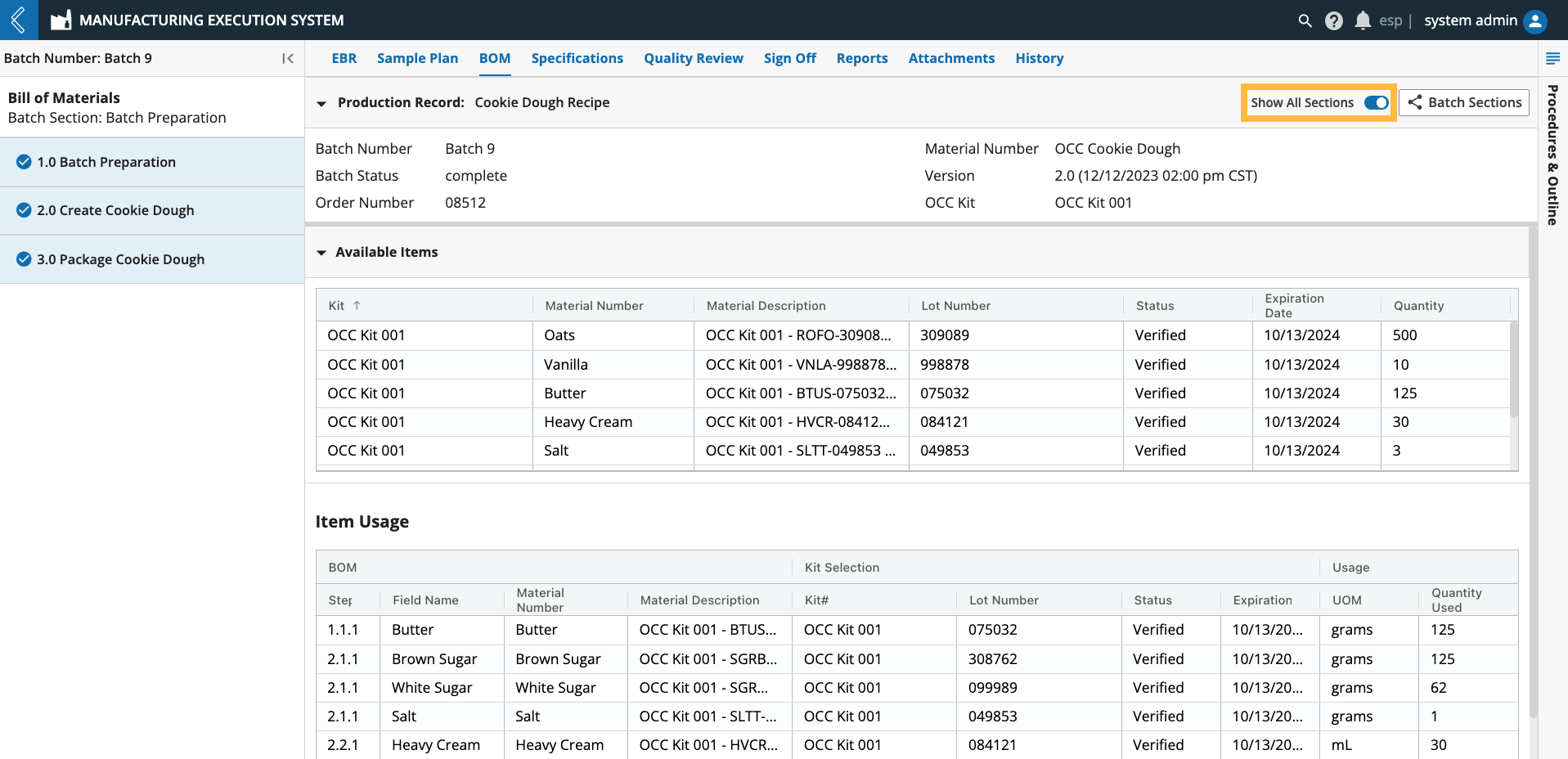The image size is (1568, 759).
Task: Select 1.0 Batch Preparation section
Action: [152, 162]
